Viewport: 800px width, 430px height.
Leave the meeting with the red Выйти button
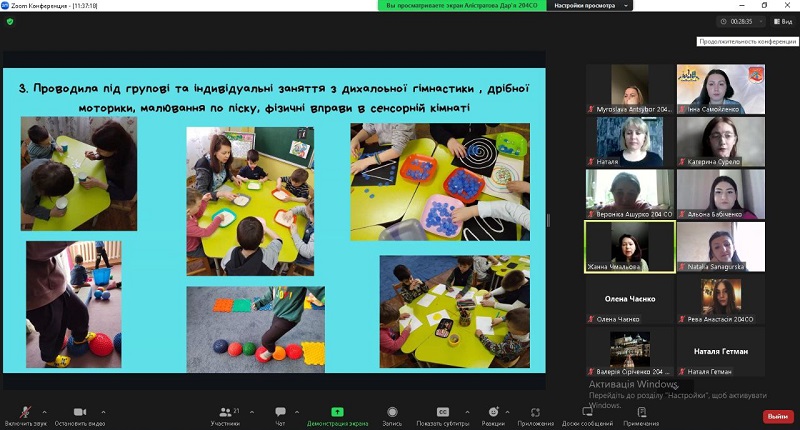(776, 416)
